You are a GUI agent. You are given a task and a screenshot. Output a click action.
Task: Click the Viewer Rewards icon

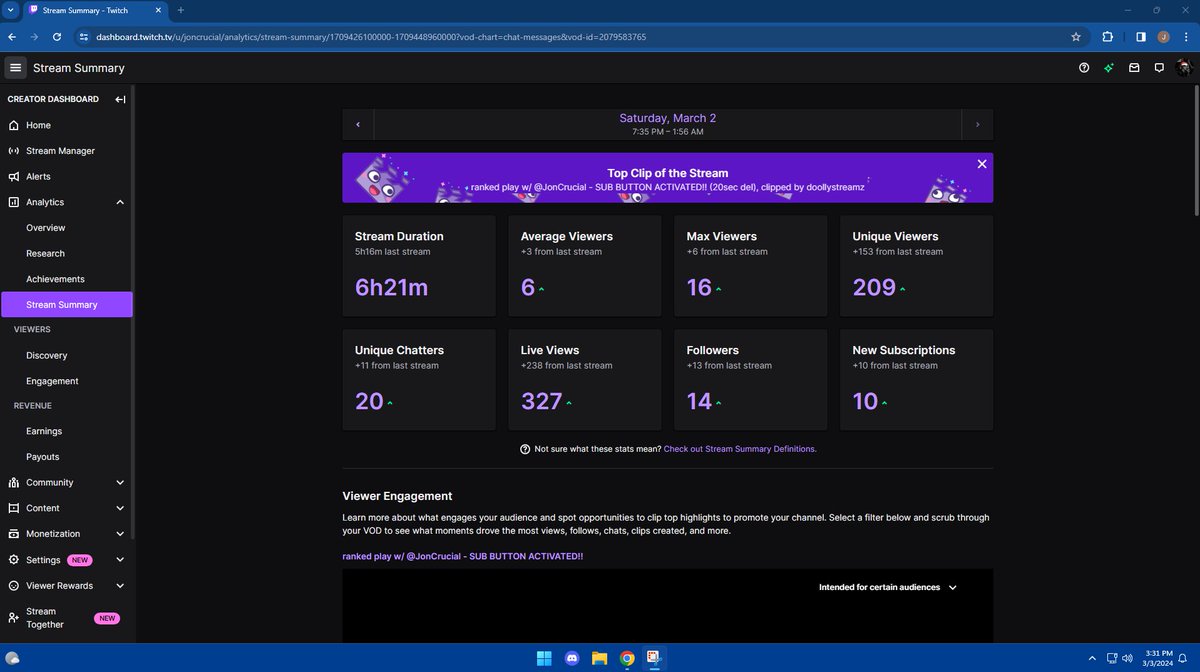(x=14, y=586)
